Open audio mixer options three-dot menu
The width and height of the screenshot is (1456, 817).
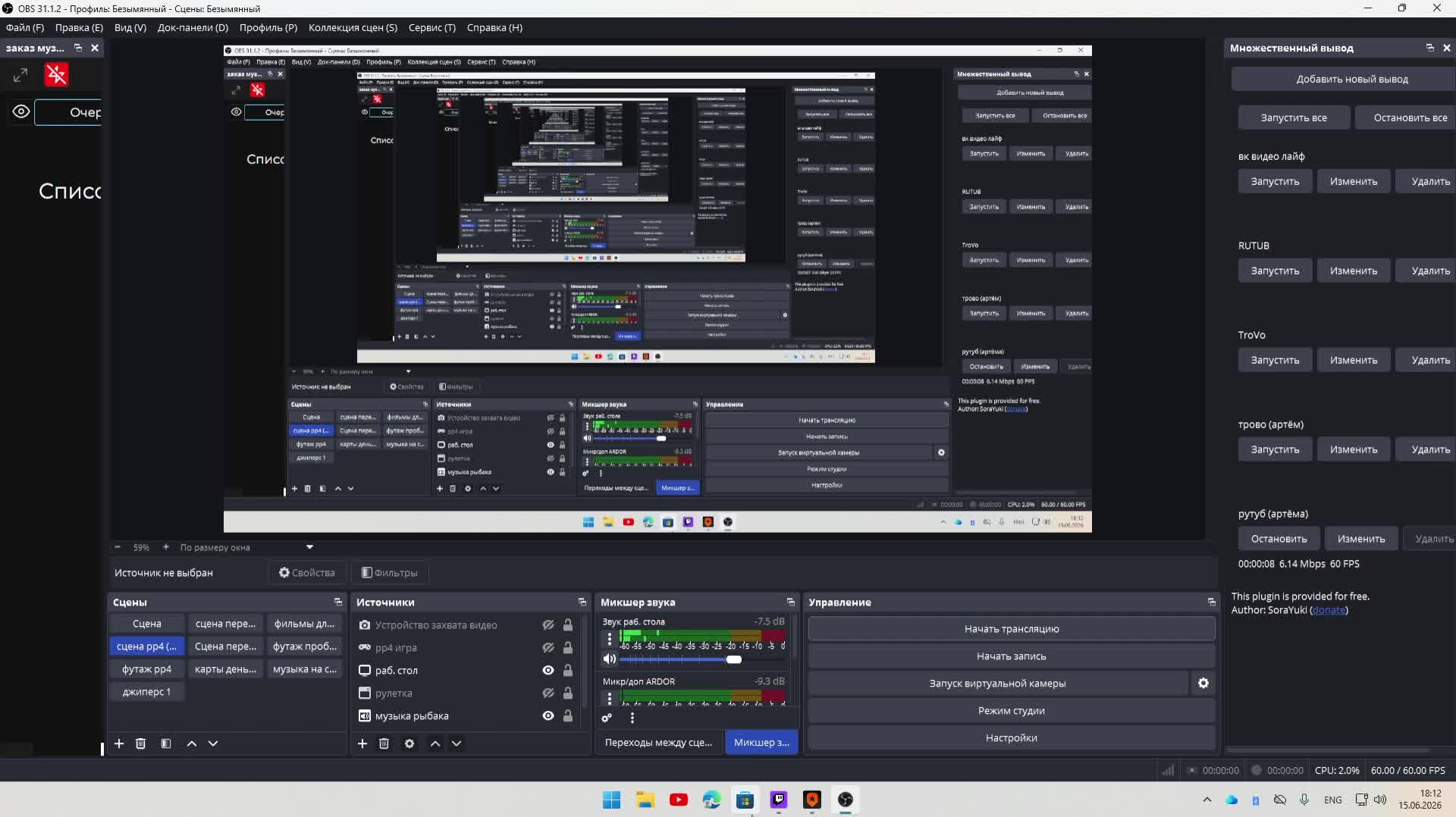pyautogui.click(x=632, y=718)
